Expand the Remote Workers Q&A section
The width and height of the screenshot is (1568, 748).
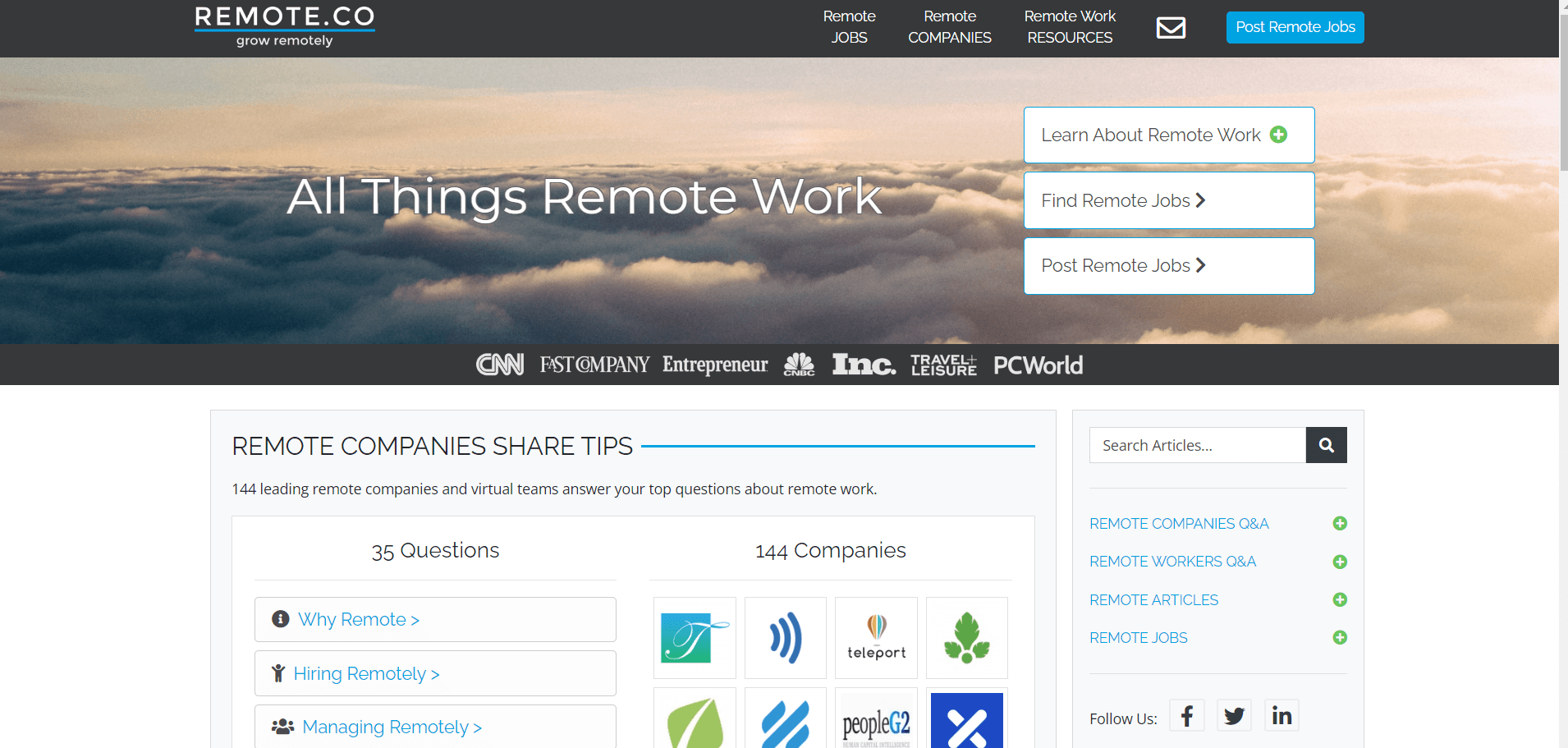pyautogui.click(x=1340, y=562)
